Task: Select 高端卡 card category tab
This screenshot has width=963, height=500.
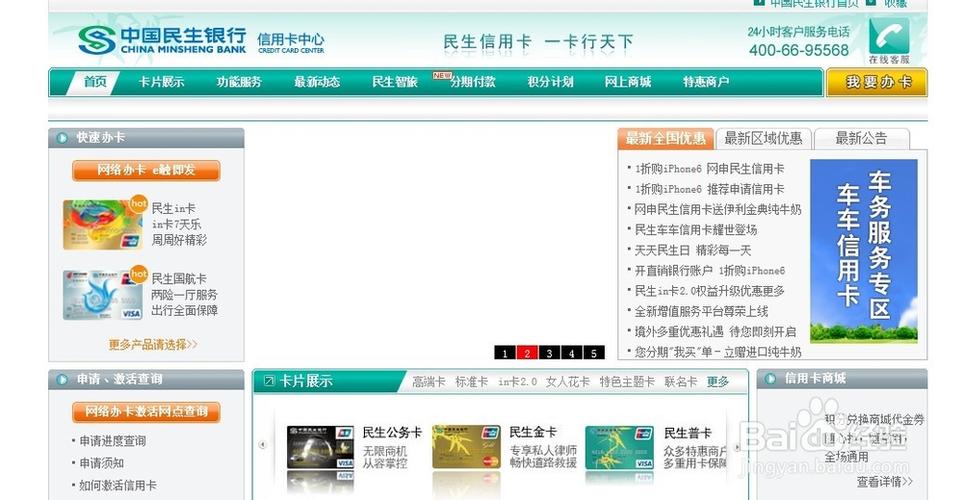Action: coord(429,381)
